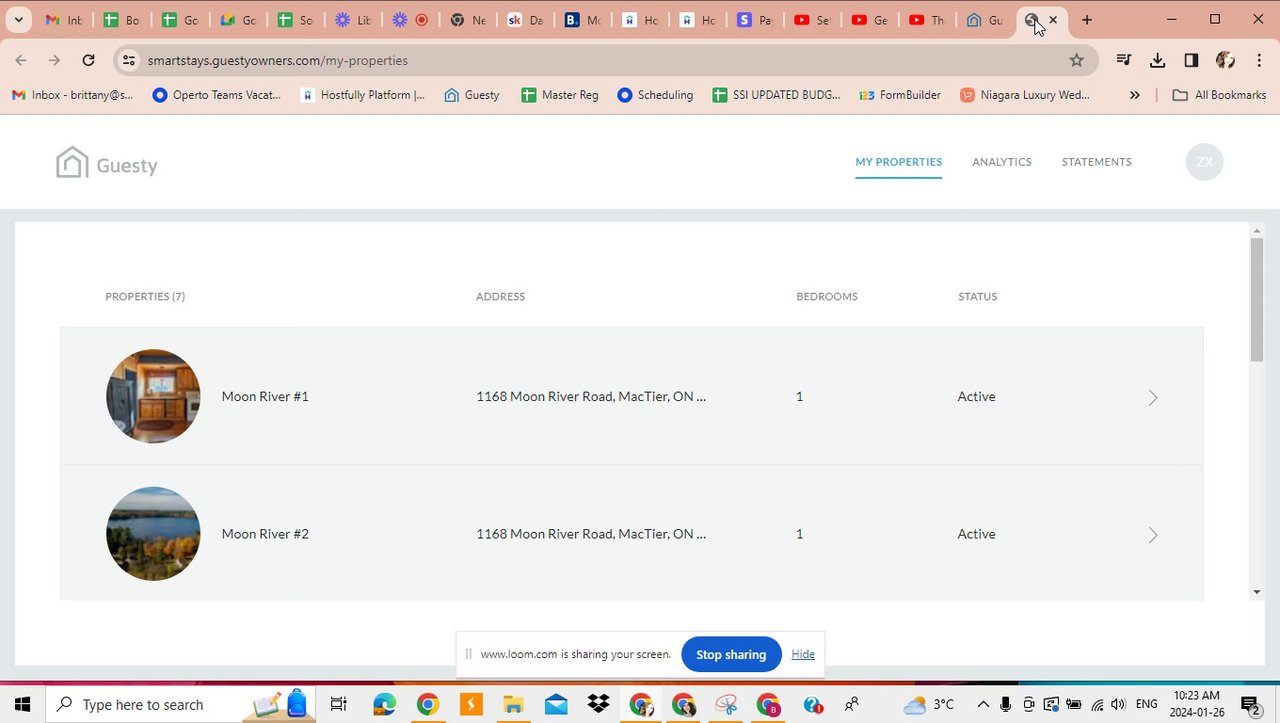Switch to the Statements tab
1280x723 pixels.
tap(1096, 162)
